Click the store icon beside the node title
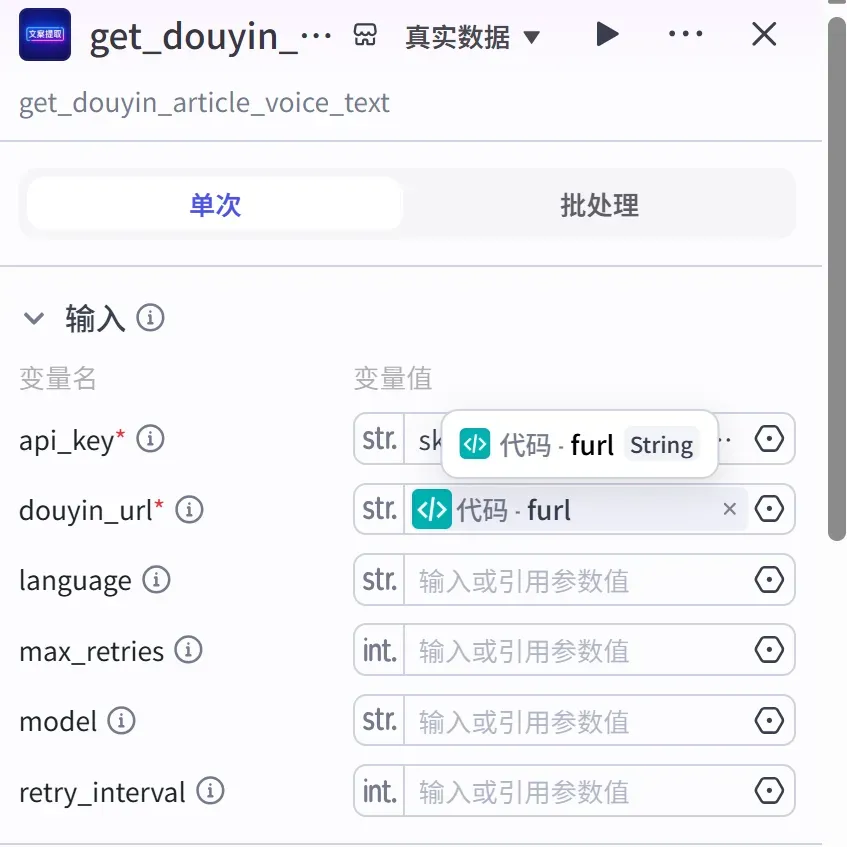Image resolution: width=847 pixels, height=847 pixels. pos(365,36)
